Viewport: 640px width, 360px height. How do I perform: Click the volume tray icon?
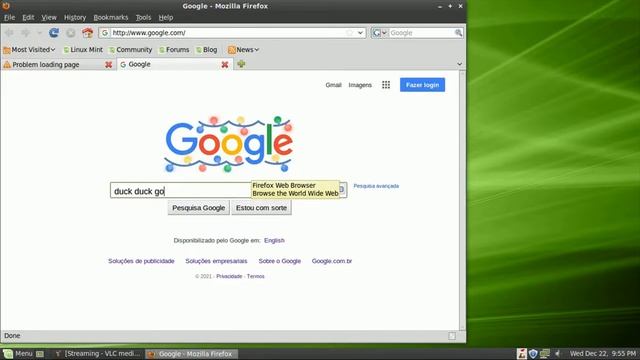tap(558, 353)
